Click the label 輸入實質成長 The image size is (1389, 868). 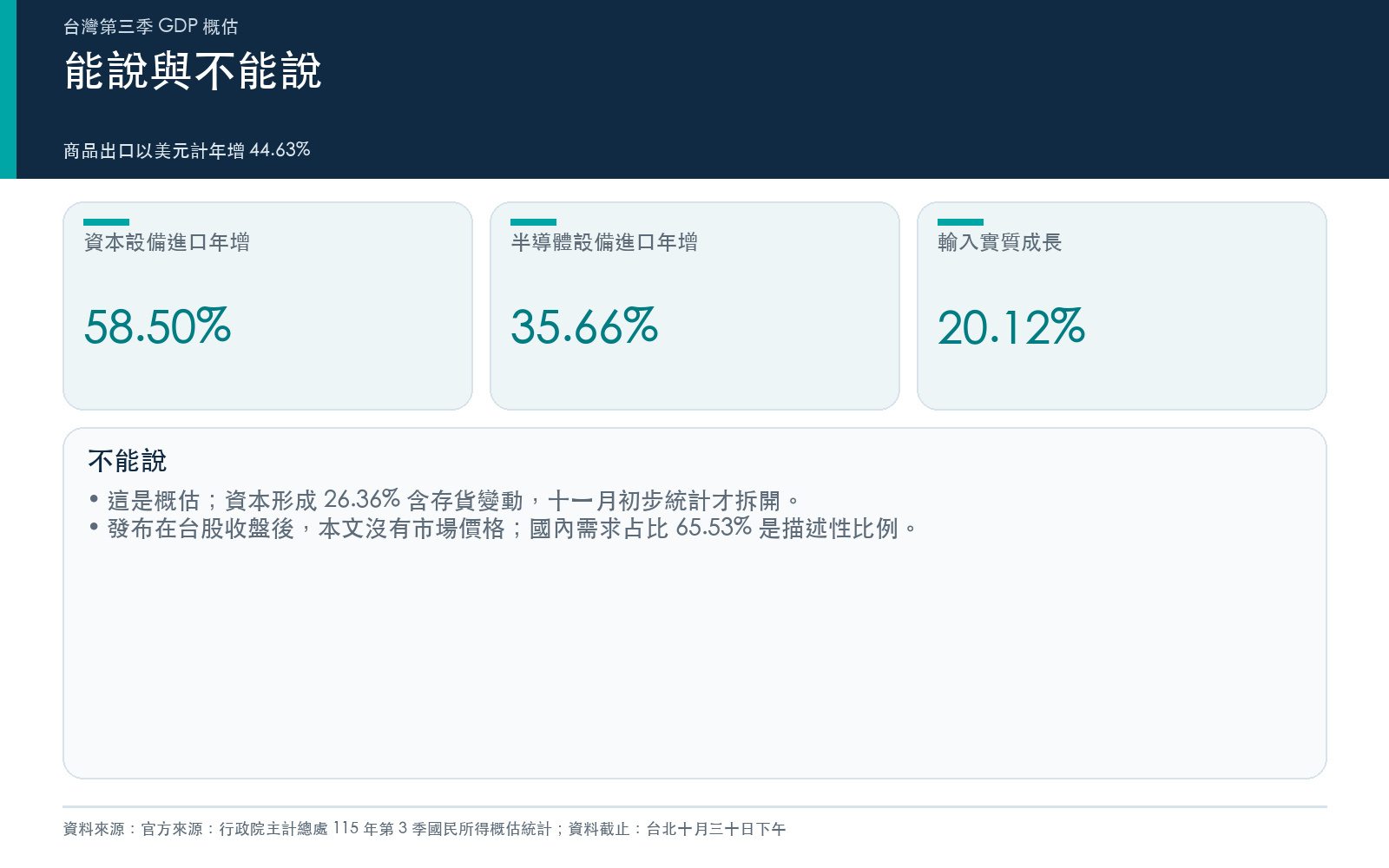[x=1000, y=242]
